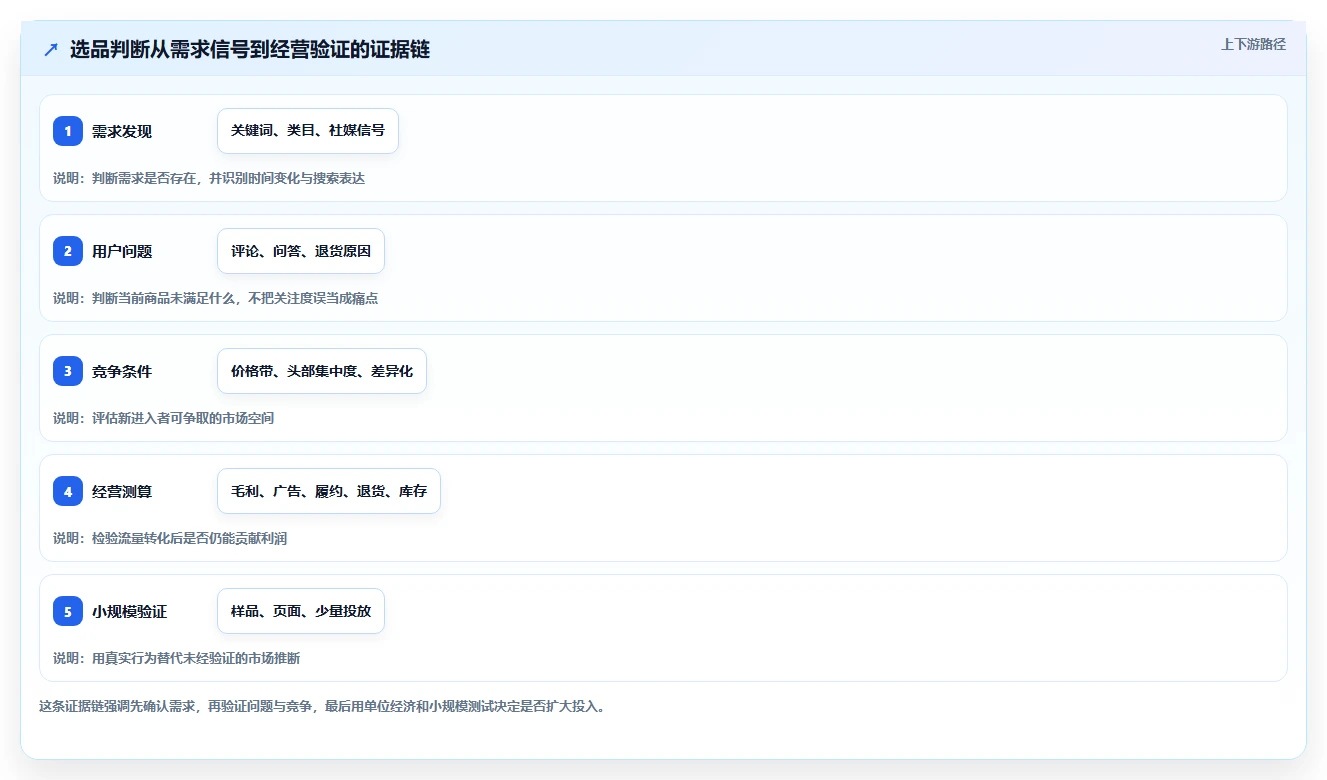
Task: Click the title 选品判断从需求信号到经营验证的证据链
Action: pos(250,50)
